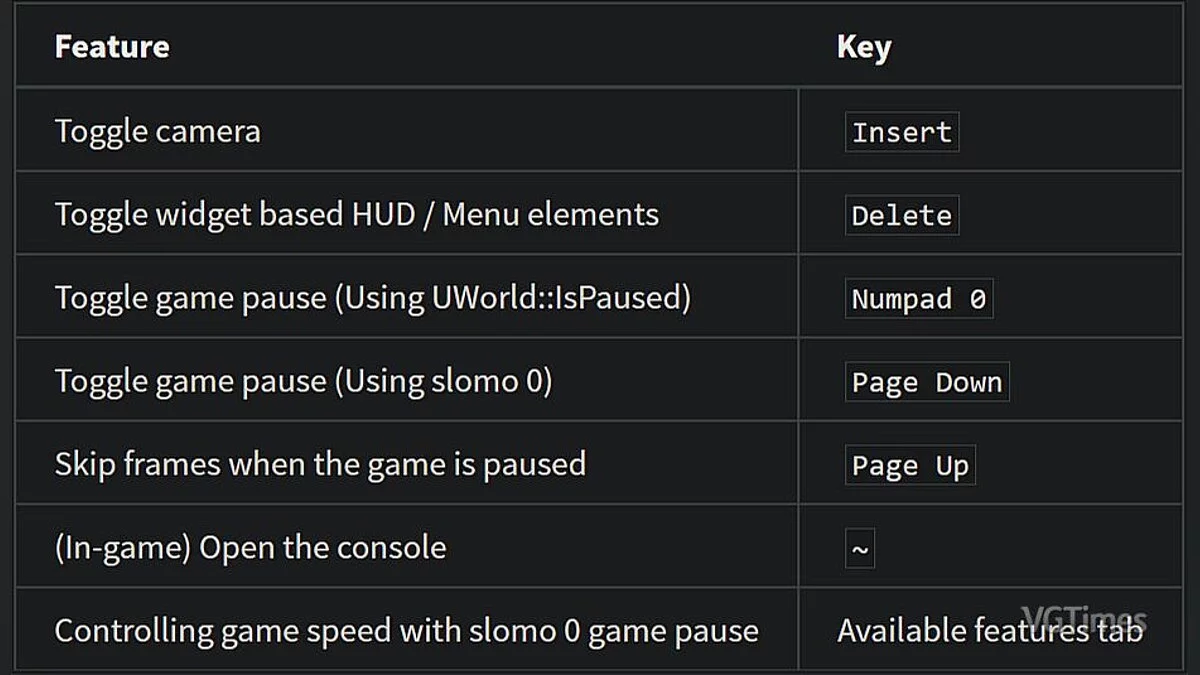This screenshot has height=675, width=1200.
Task: Select the Toggle camera feature text
Action: (x=157, y=132)
